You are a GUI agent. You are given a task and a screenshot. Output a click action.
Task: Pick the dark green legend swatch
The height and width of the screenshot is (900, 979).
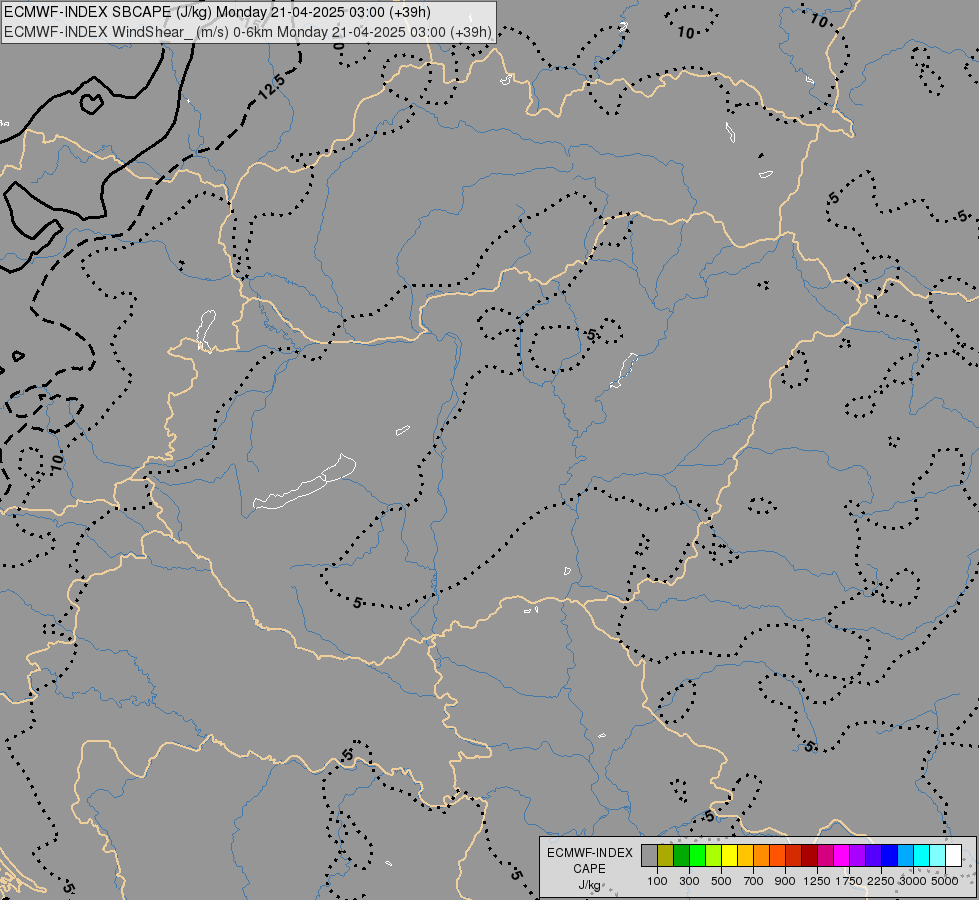click(681, 855)
